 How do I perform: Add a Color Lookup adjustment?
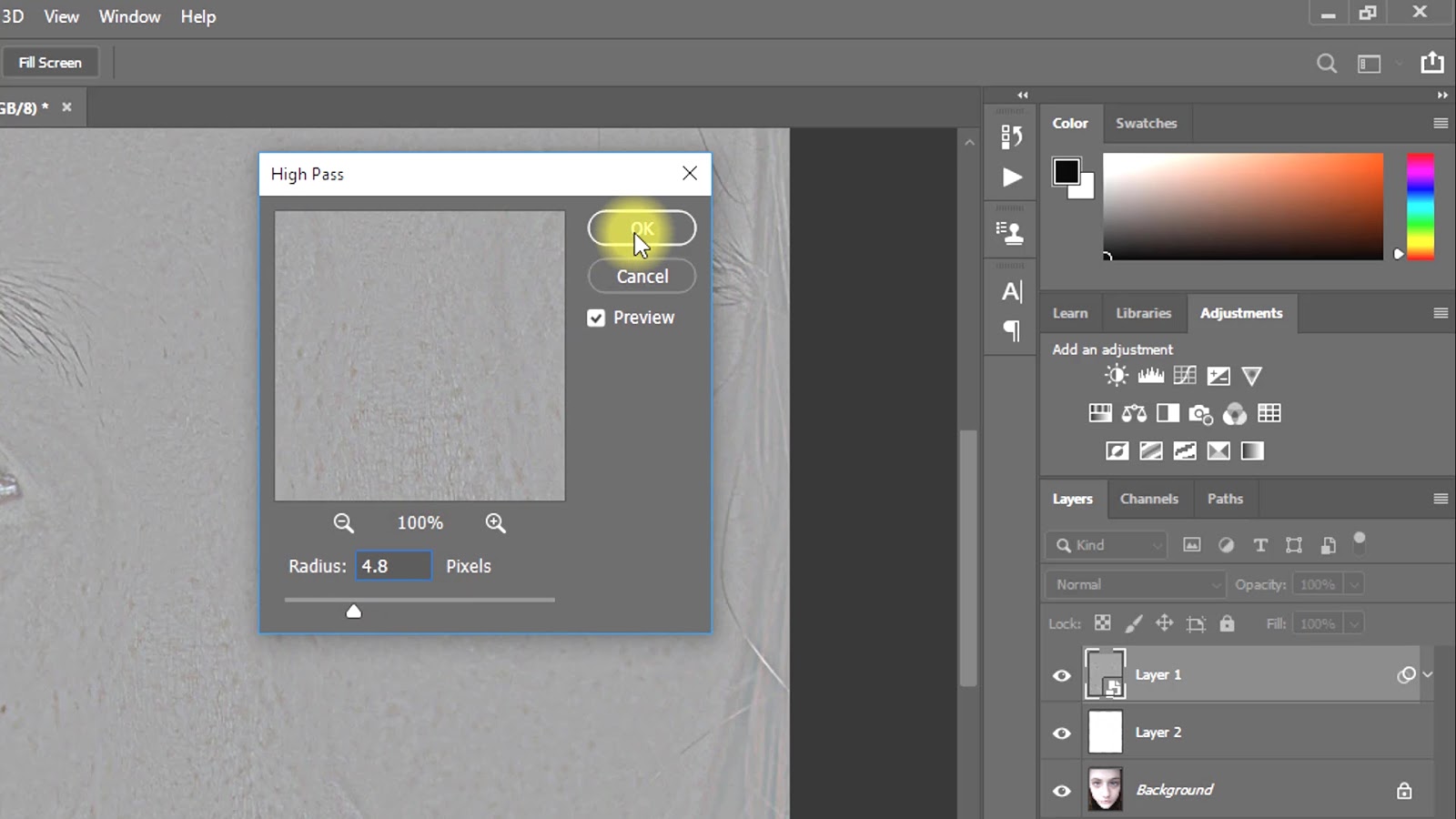pyautogui.click(x=1269, y=414)
